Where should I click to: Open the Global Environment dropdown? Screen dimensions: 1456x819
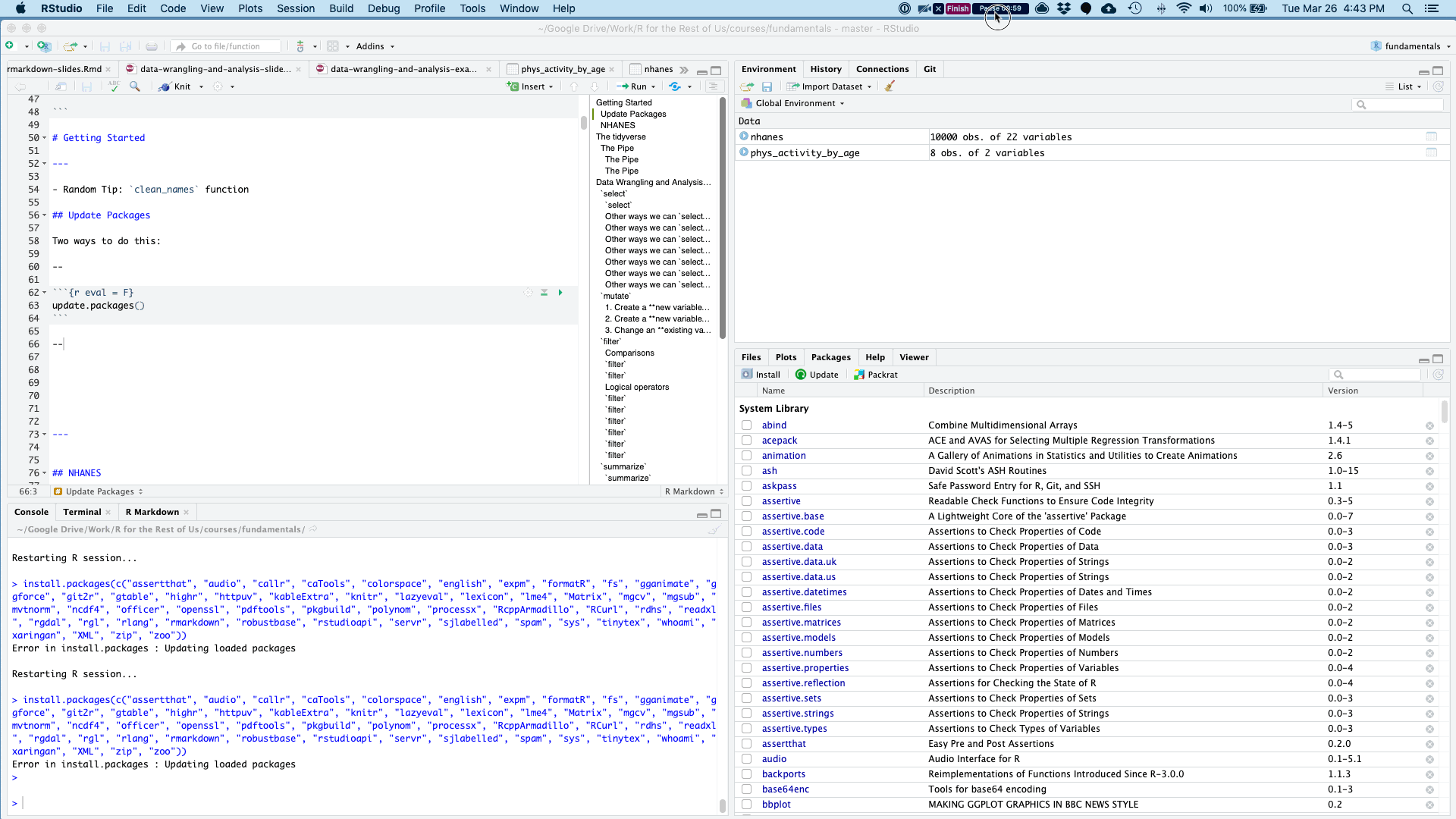tap(799, 103)
